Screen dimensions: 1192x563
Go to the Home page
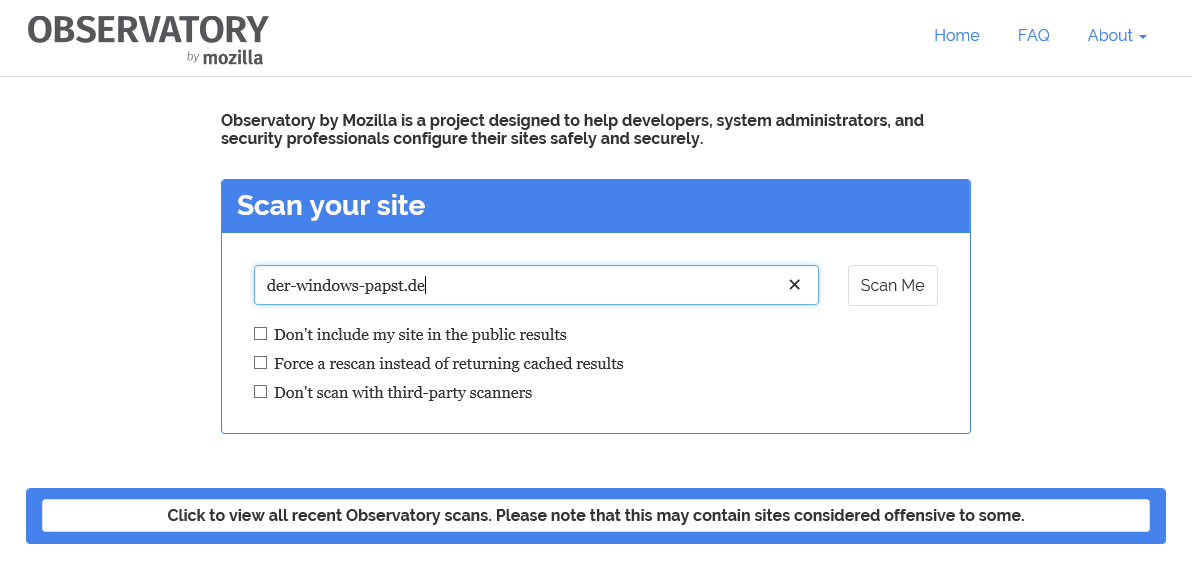tap(956, 36)
